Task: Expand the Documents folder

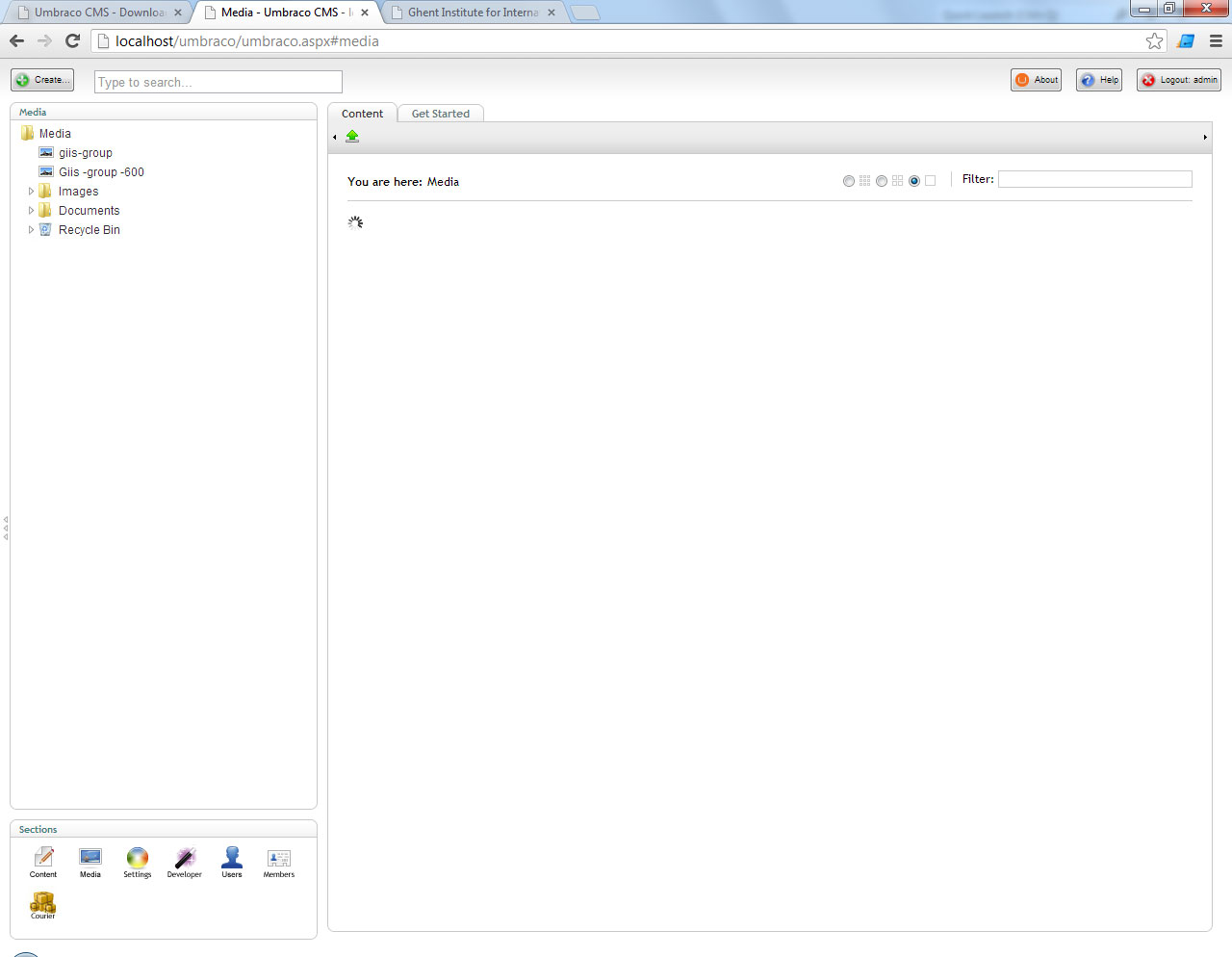Action: pyautogui.click(x=31, y=210)
